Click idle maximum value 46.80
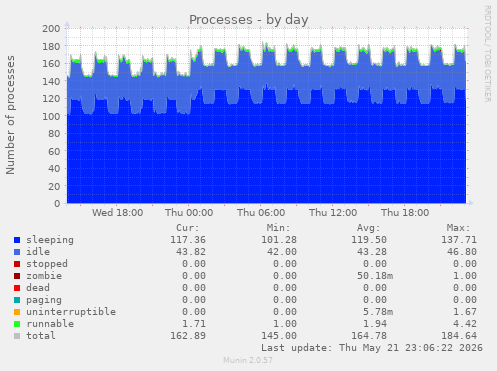The width and height of the screenshot is (497, 371). (462, 252)
